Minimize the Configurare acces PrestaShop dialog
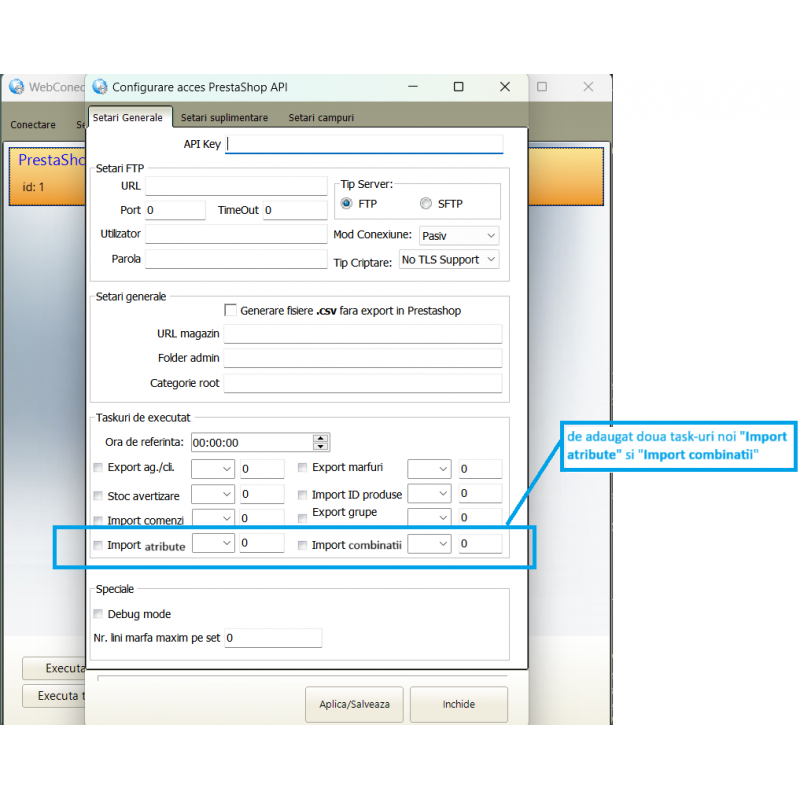Screen dimensions: 800x800 (x=413, y=87)
